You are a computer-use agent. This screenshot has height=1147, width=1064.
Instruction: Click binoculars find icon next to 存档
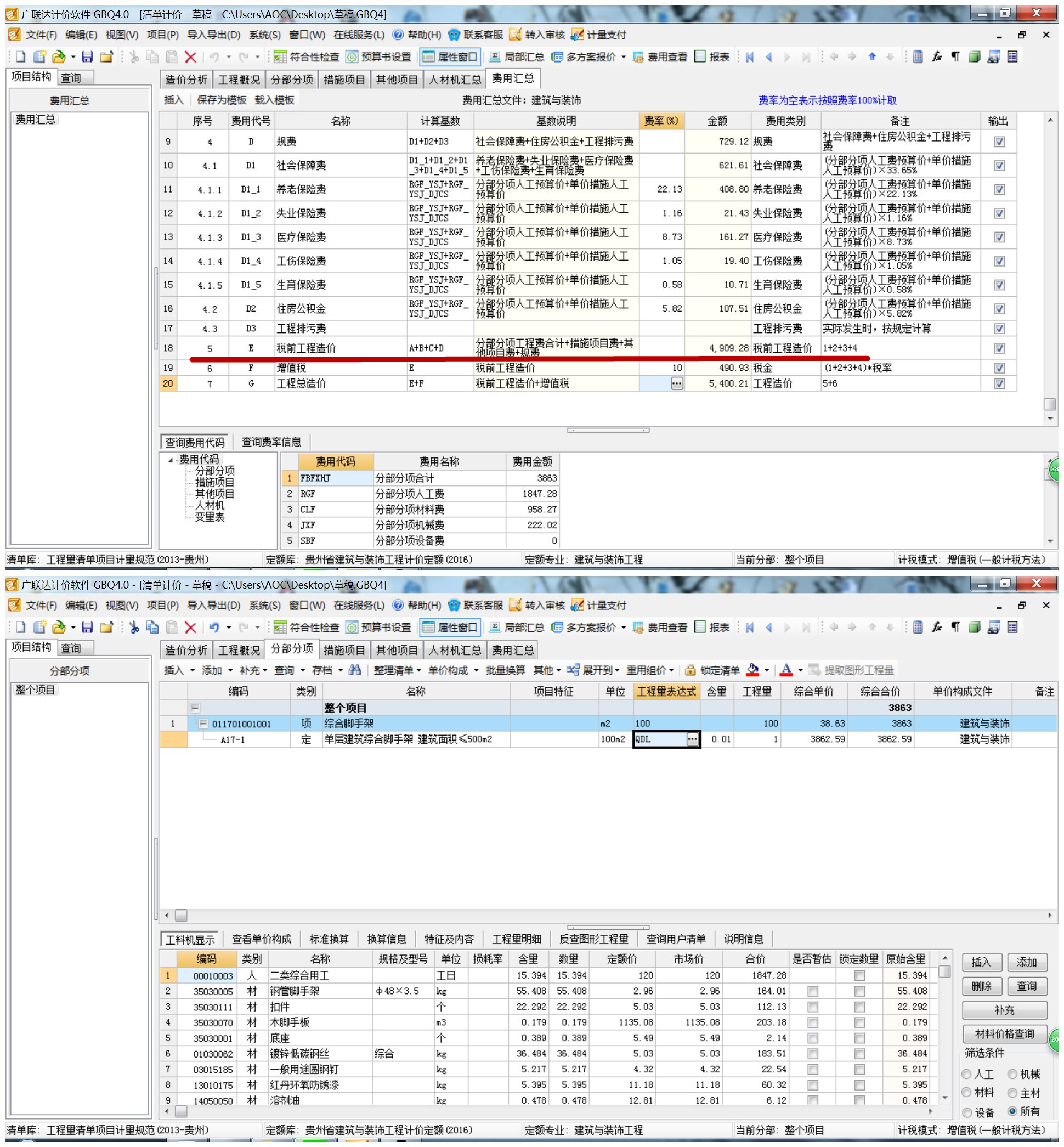(x=355, y=670)
